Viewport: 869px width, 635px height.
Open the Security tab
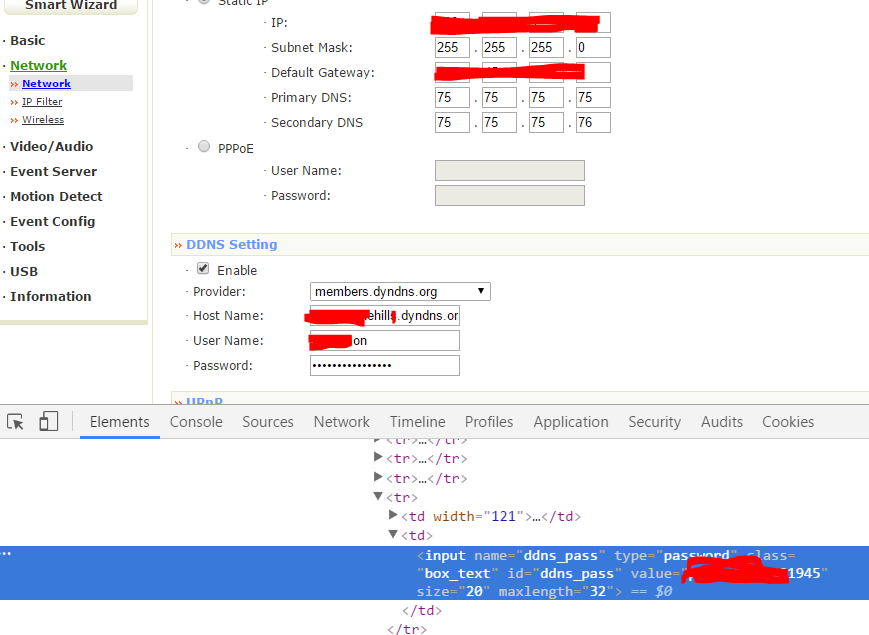(654, 422)
